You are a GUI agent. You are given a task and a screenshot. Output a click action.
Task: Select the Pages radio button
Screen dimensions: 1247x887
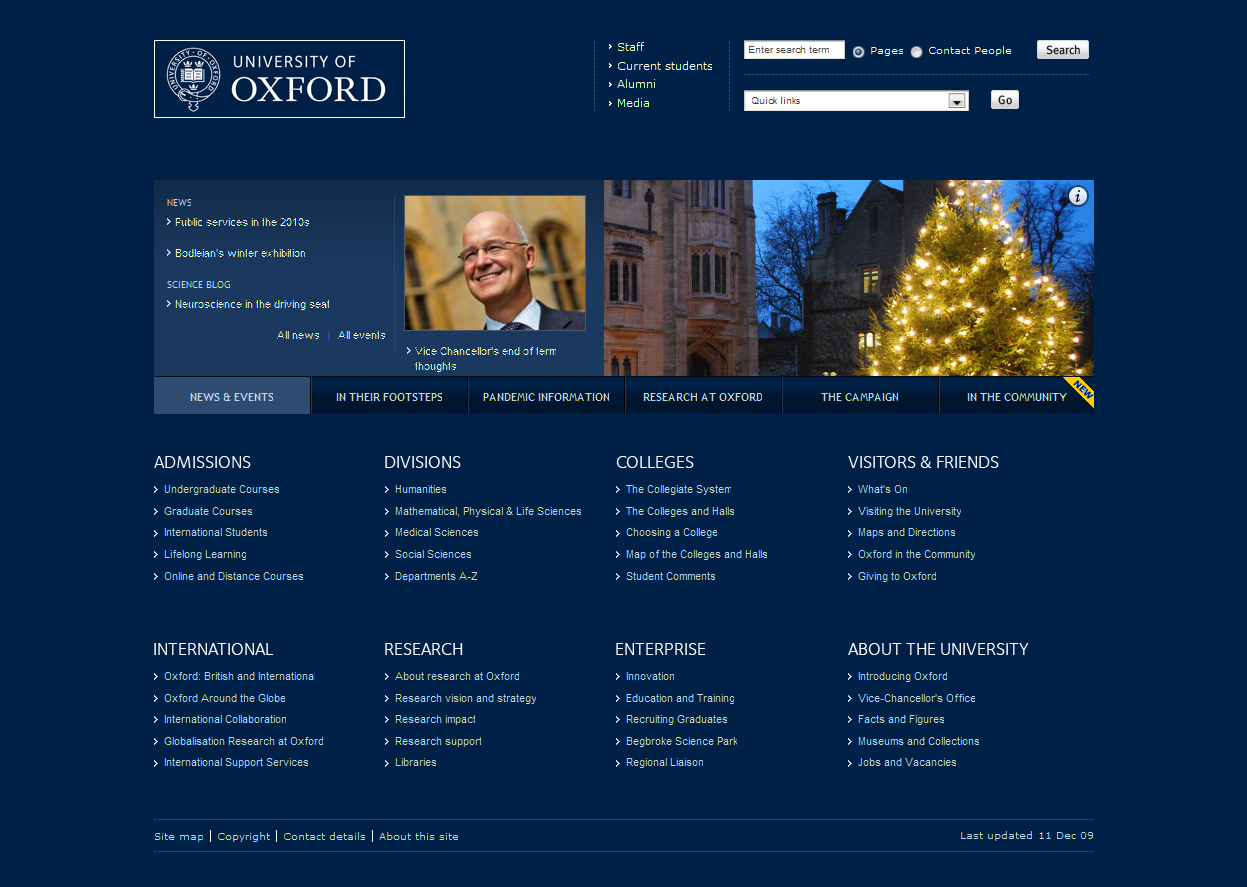(858, 52)
